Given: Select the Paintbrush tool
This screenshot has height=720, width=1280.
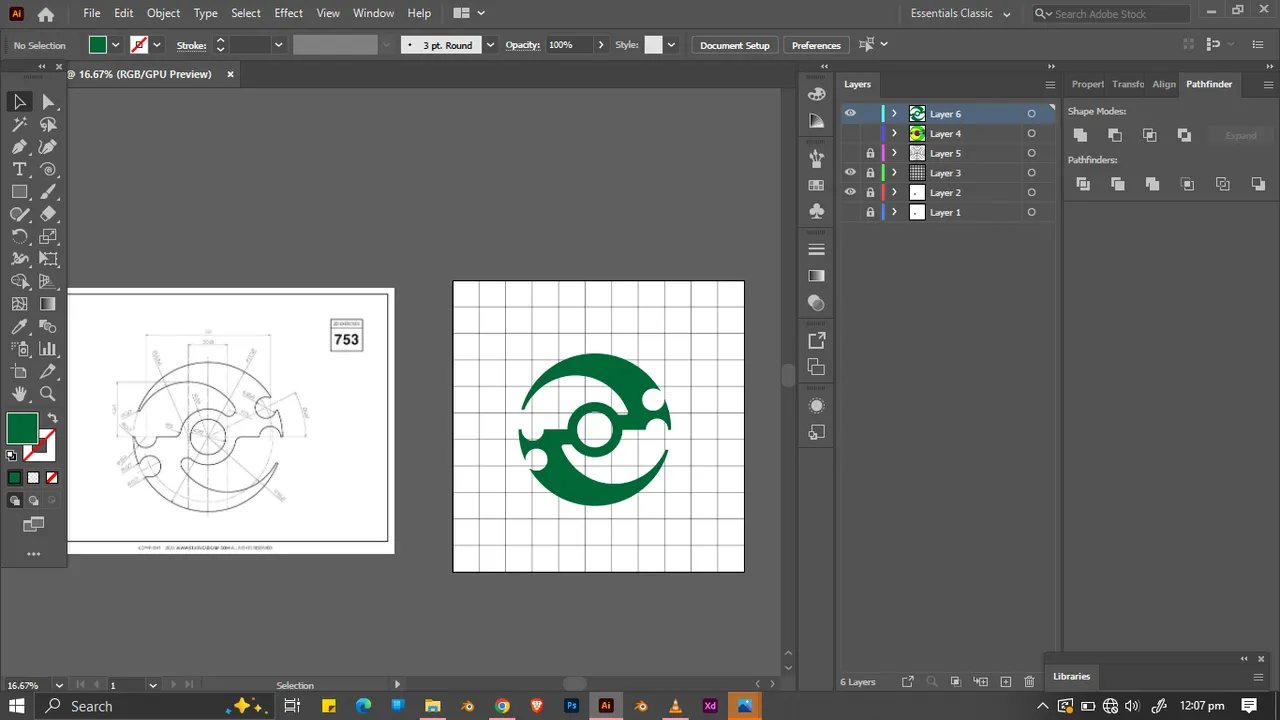Looking at the screenshot, I should tap(48, 192).
